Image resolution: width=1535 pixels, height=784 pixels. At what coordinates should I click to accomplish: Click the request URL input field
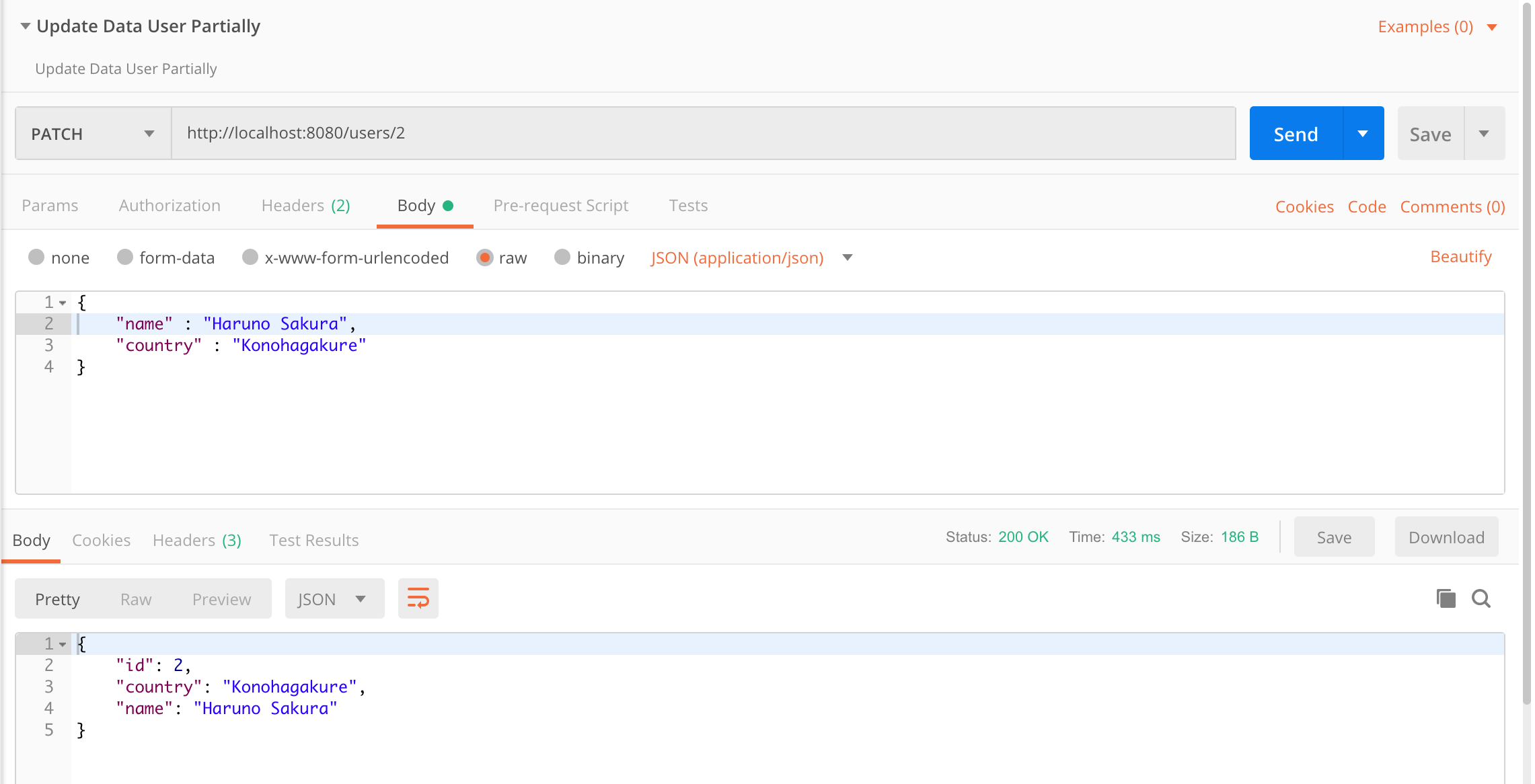pyautogui.click(x=703, y=133)
